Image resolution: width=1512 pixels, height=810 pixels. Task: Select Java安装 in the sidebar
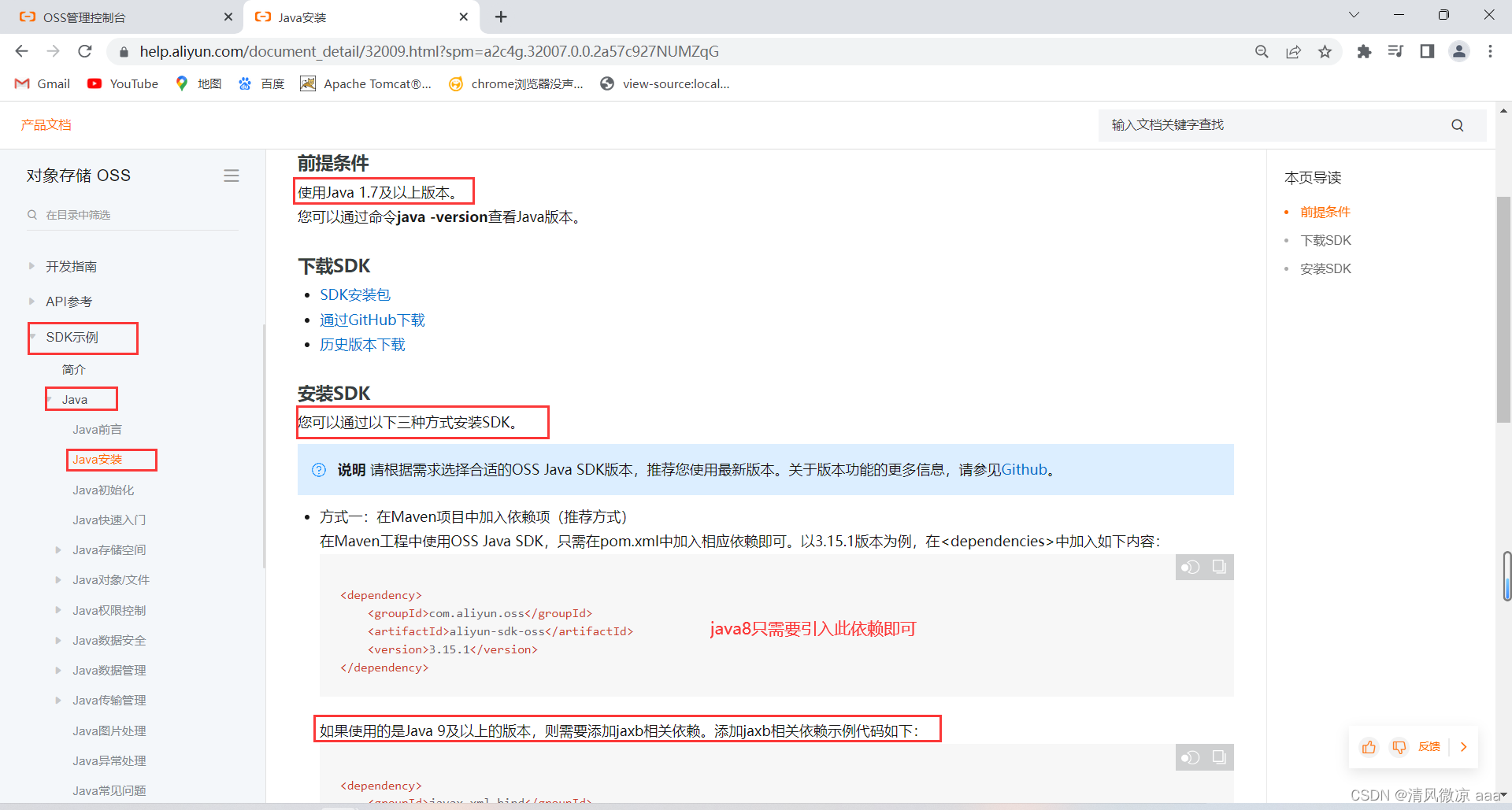point(98,460)
